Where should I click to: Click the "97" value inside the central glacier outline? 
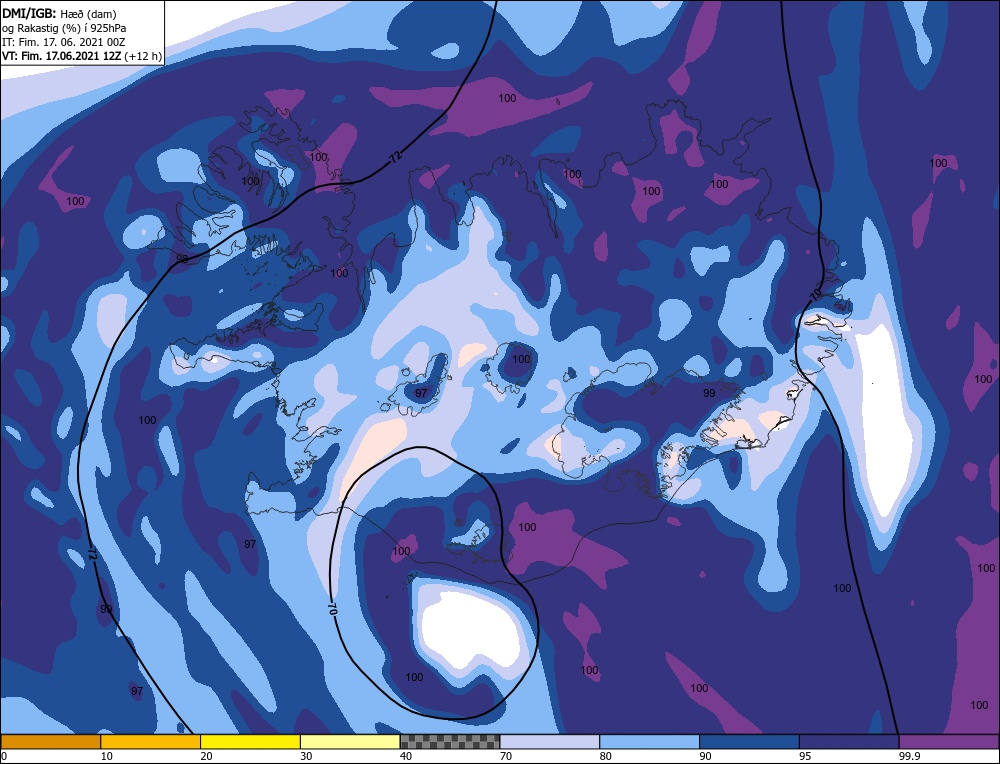(421, 393)
